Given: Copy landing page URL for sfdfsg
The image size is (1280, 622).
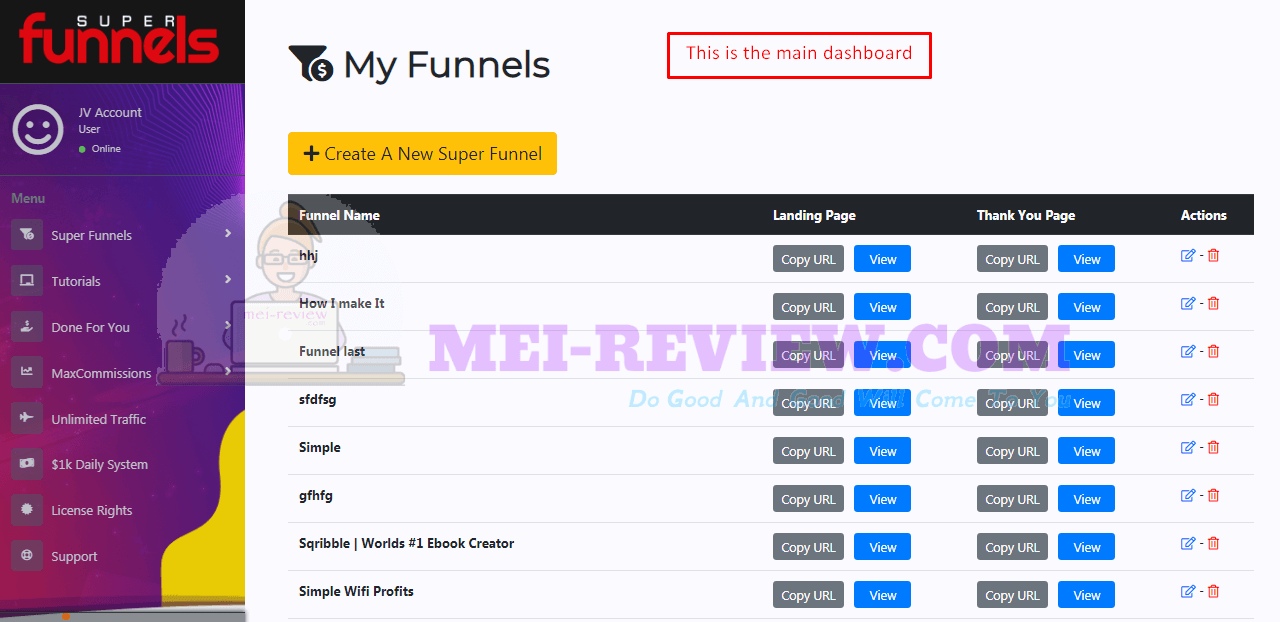Looking at the screenshot, I should coord(808,403).
